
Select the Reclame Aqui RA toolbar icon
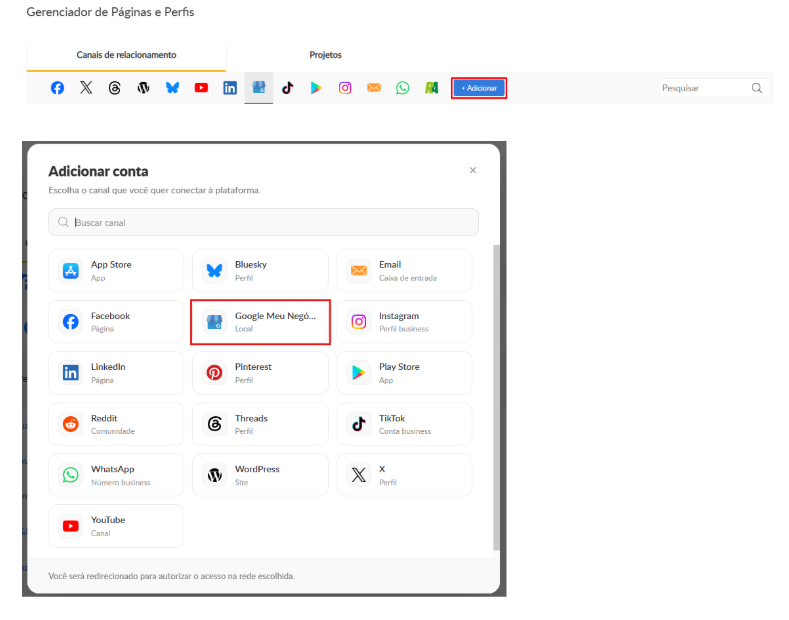coord(431,88)
